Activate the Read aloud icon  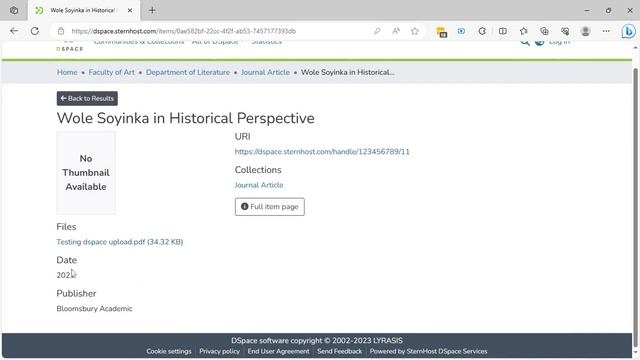tap(396, 31)
